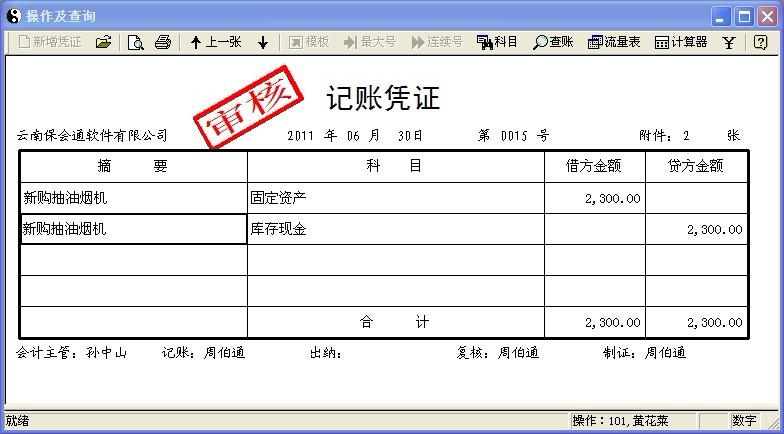This screenshot has height=434, width=784.
Task: Open 科目 accounts lookup
Action: (x=497, y=42)
